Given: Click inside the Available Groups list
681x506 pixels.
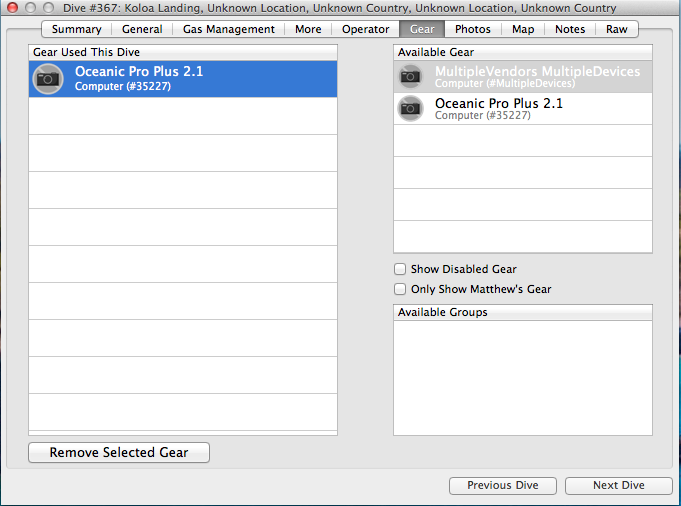Looking at the screenshot, I should (522, 377).
